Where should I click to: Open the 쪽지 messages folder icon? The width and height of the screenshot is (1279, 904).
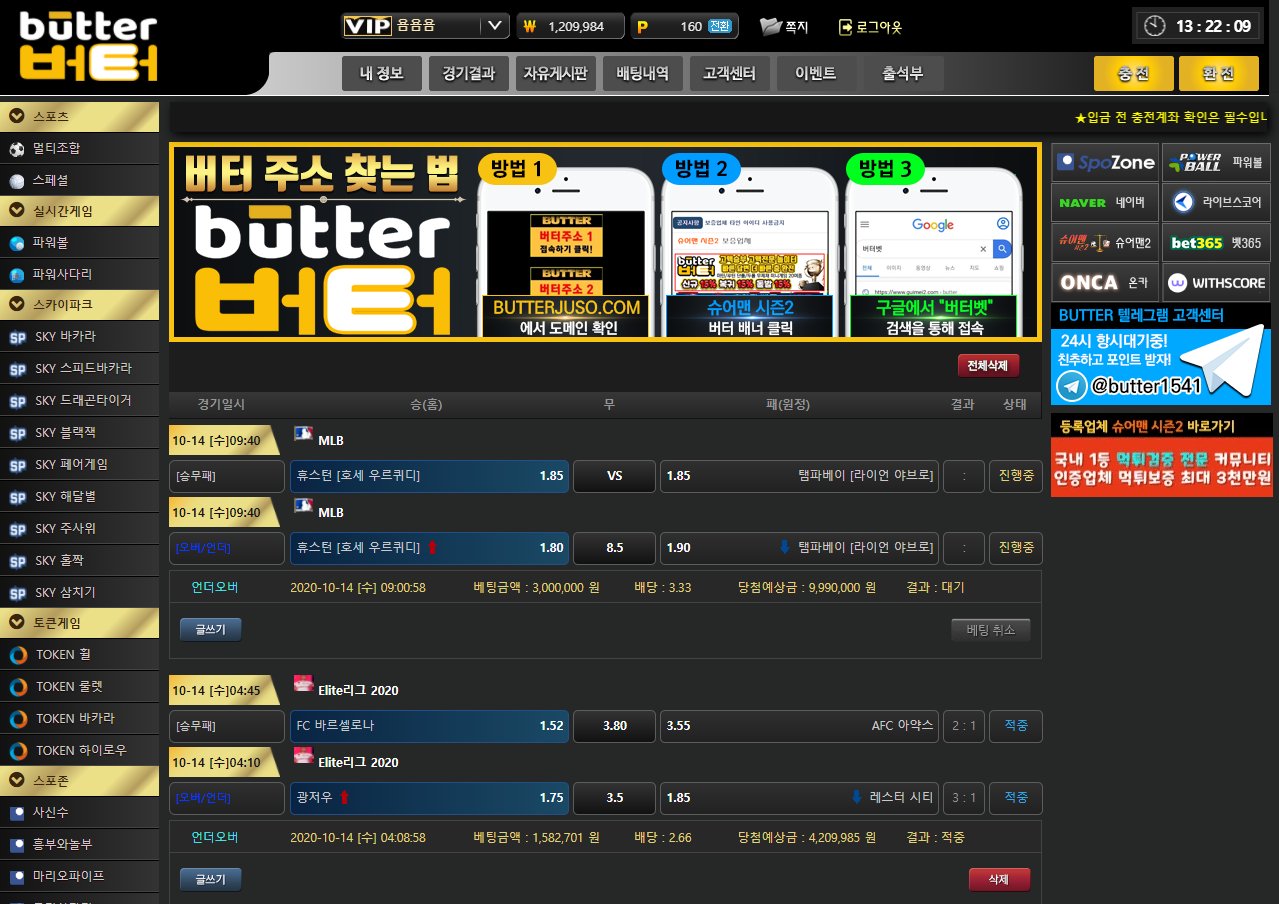pos(770,27)
